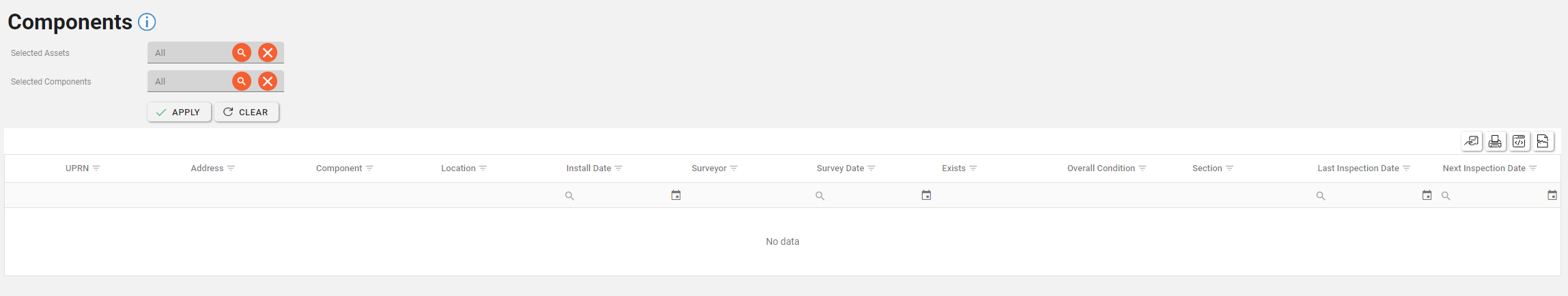The image size is (1568, 296).
Task: Click the code window icon in toolbar
Action: click(x=1519, y=141)
